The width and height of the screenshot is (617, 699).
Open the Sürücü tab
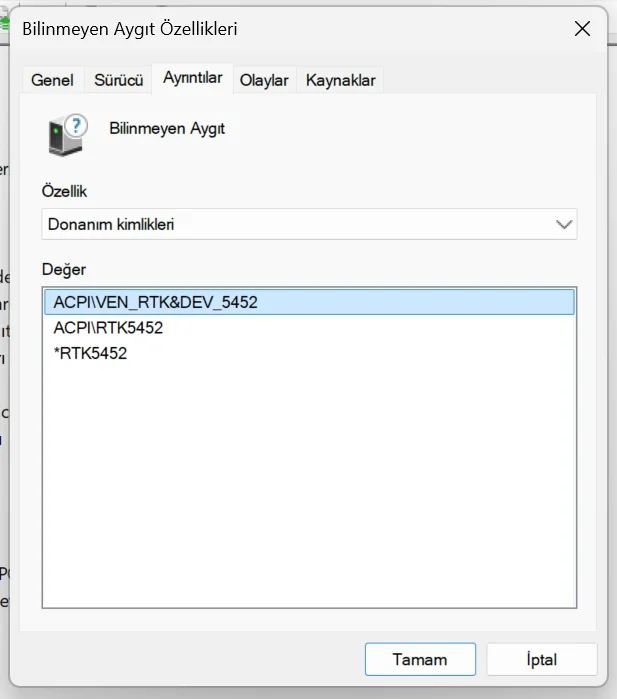click(119, 80)
